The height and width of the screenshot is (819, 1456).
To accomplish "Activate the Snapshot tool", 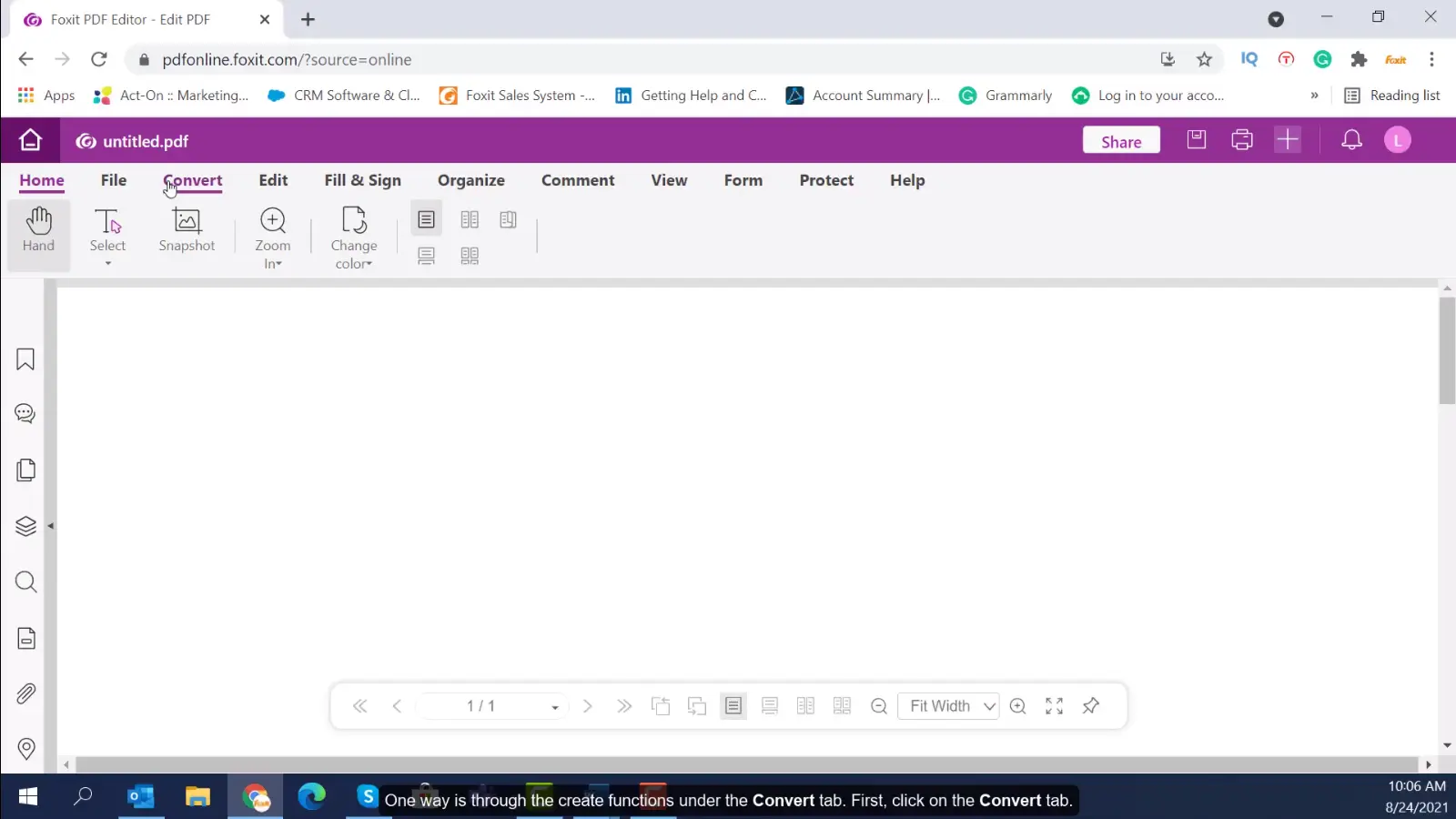I will pos(187,231).
